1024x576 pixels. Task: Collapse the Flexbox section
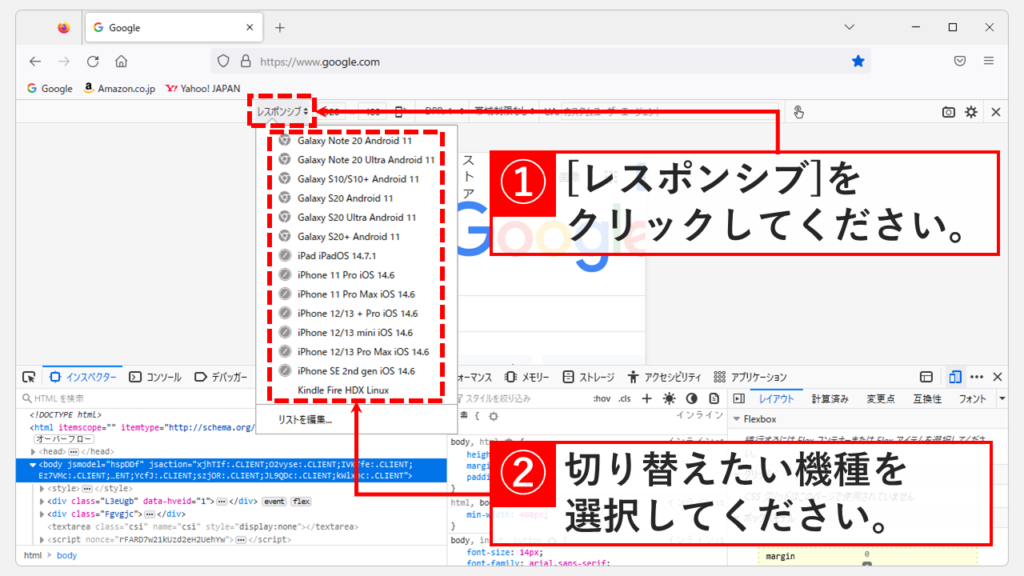pyautogui.click(x=737, y=419)
